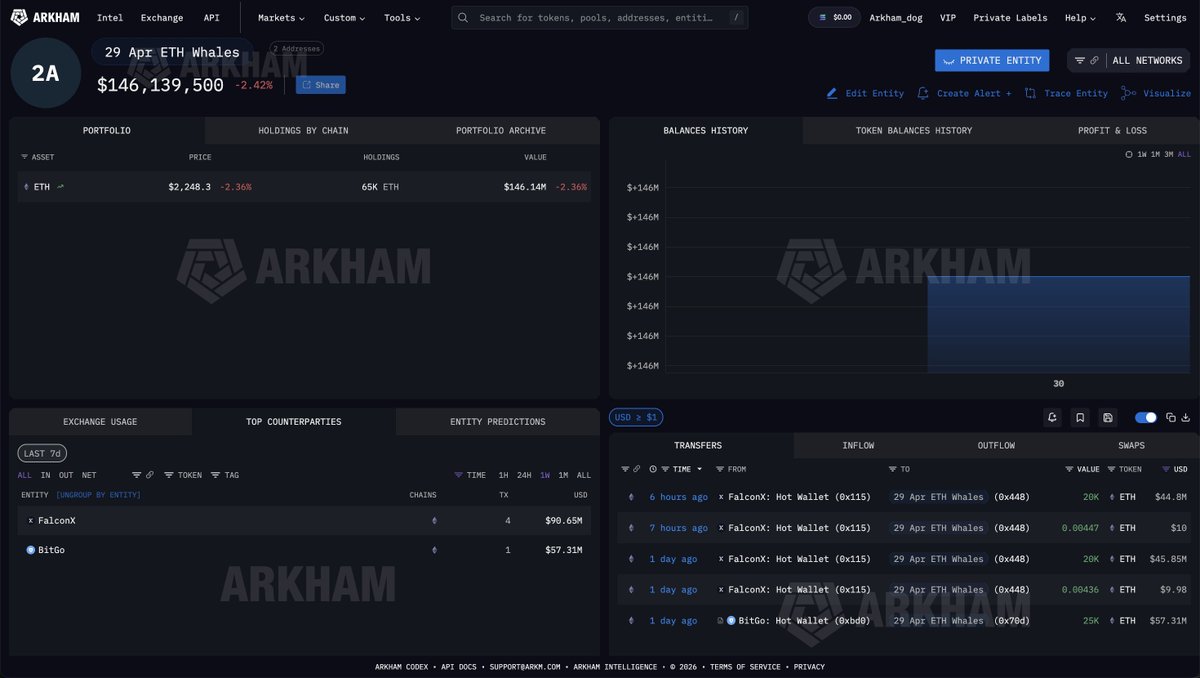Select the 24H time filter in counterparties
1200x678 pixels.
coord(524,475)
